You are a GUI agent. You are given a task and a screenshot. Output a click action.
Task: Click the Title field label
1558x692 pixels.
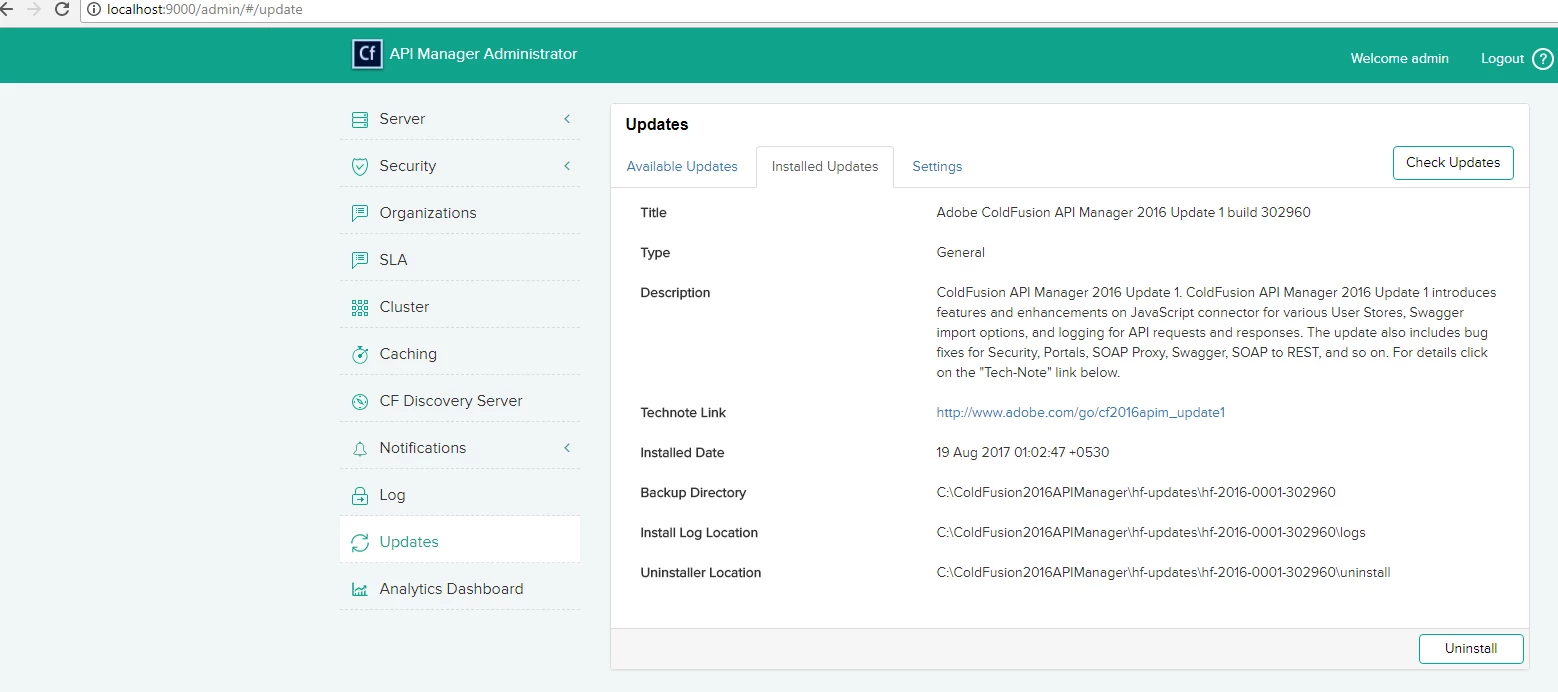click(x=653, y=213)
